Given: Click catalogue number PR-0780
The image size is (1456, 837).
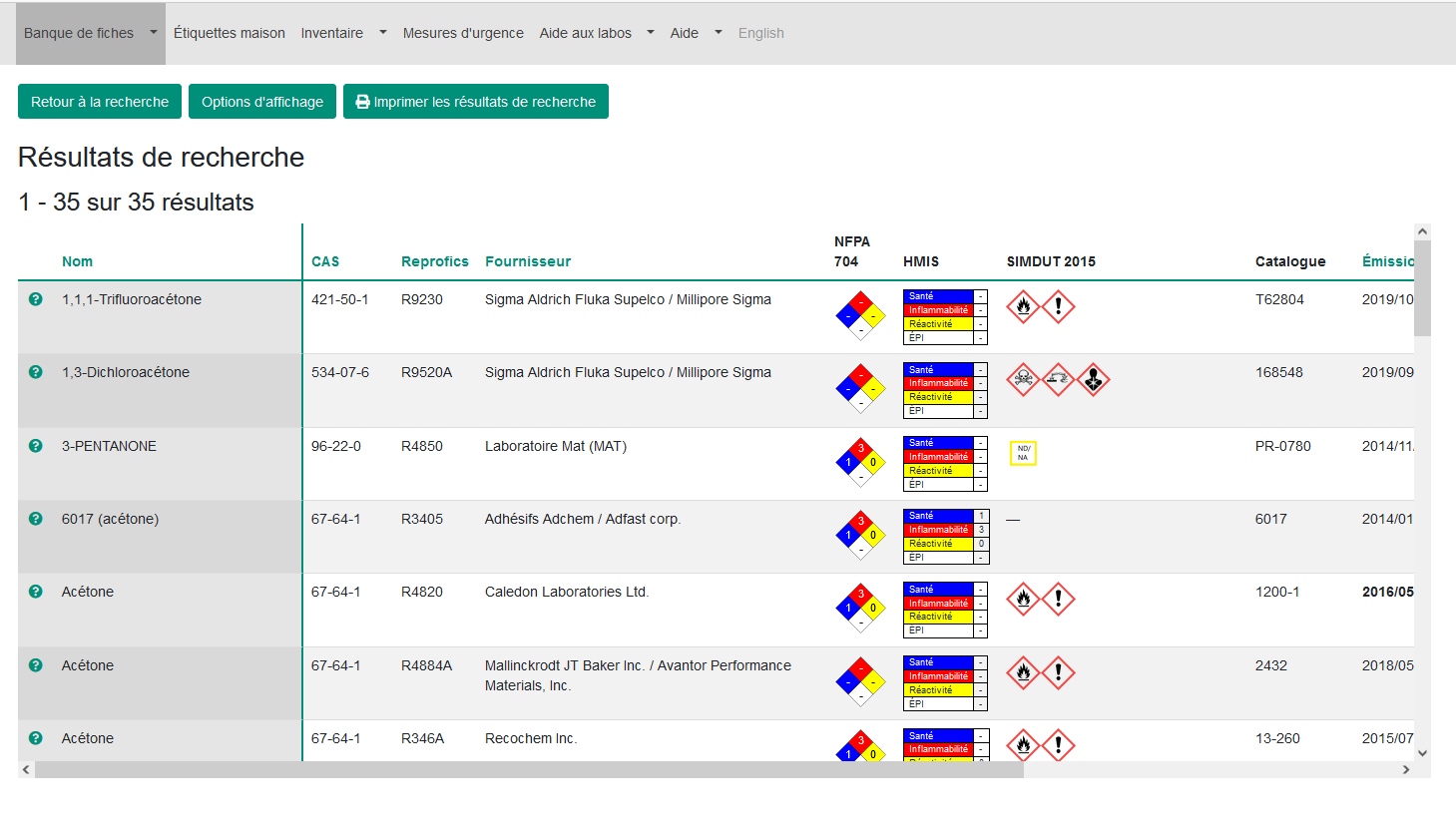Looking at the screenshot, I should tap(1283, 446).
